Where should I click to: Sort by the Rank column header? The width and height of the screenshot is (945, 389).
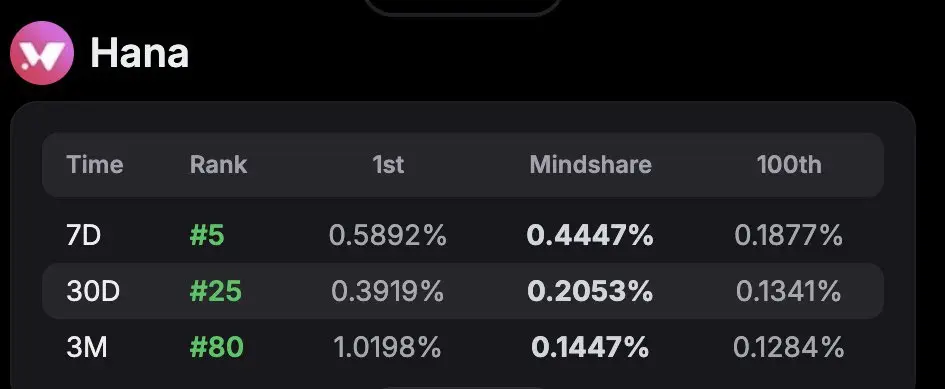point(218,165)
